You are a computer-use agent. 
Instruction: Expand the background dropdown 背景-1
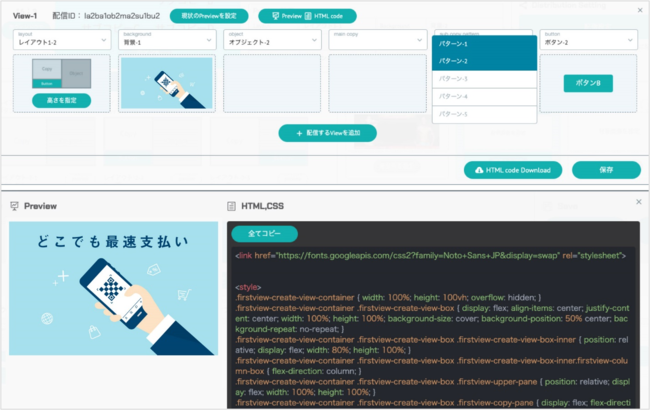(x=167, y=40)
